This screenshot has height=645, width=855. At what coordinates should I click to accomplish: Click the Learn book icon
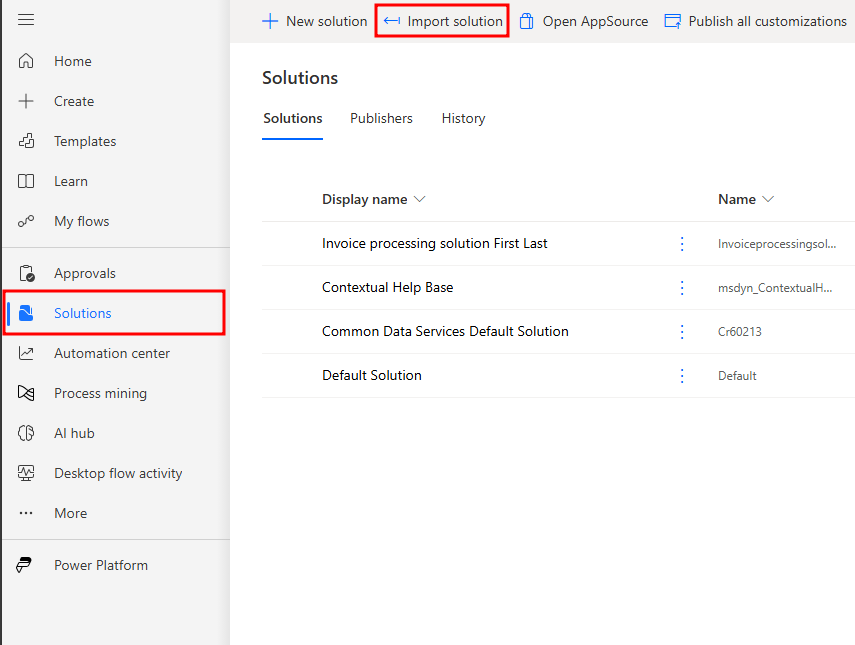pyautogui.click(x=26, y=181)
